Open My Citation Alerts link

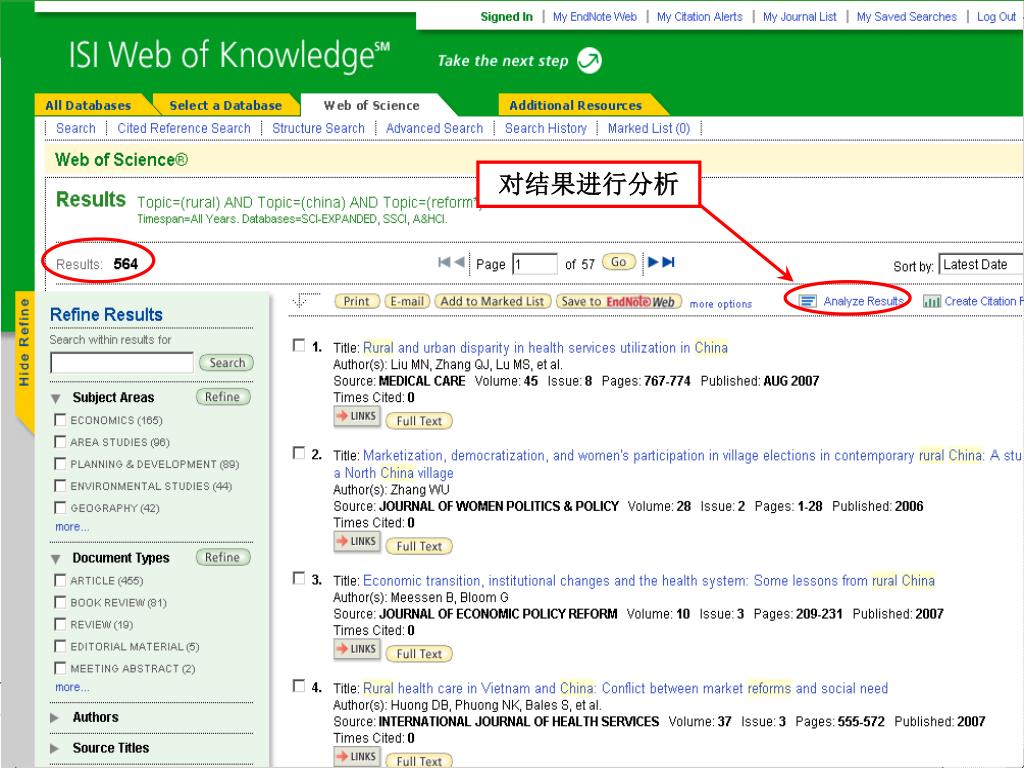point(699,16)
